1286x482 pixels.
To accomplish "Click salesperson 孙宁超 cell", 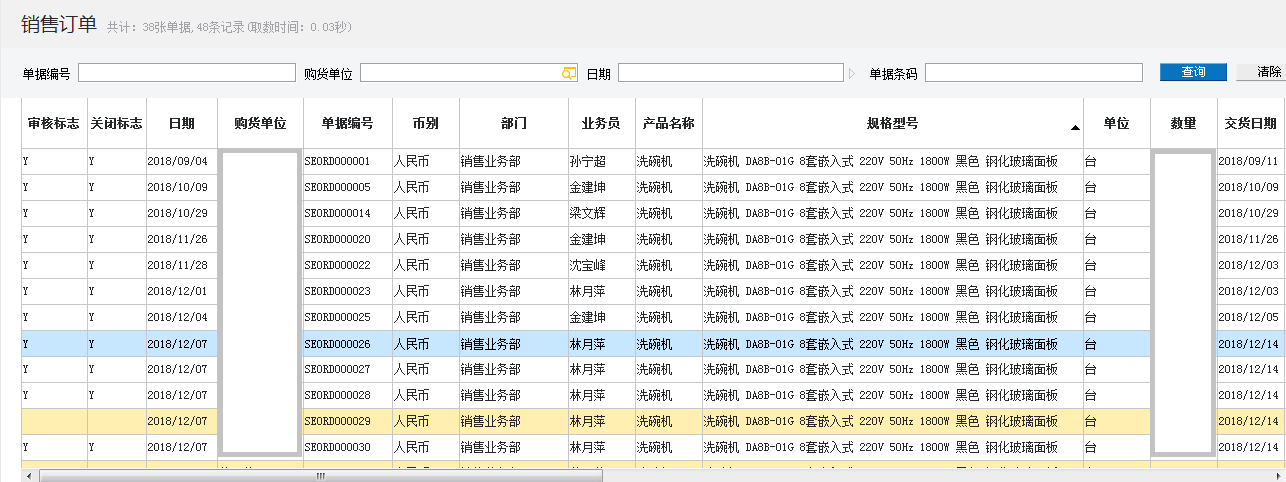I will click(x=601, y=162).
